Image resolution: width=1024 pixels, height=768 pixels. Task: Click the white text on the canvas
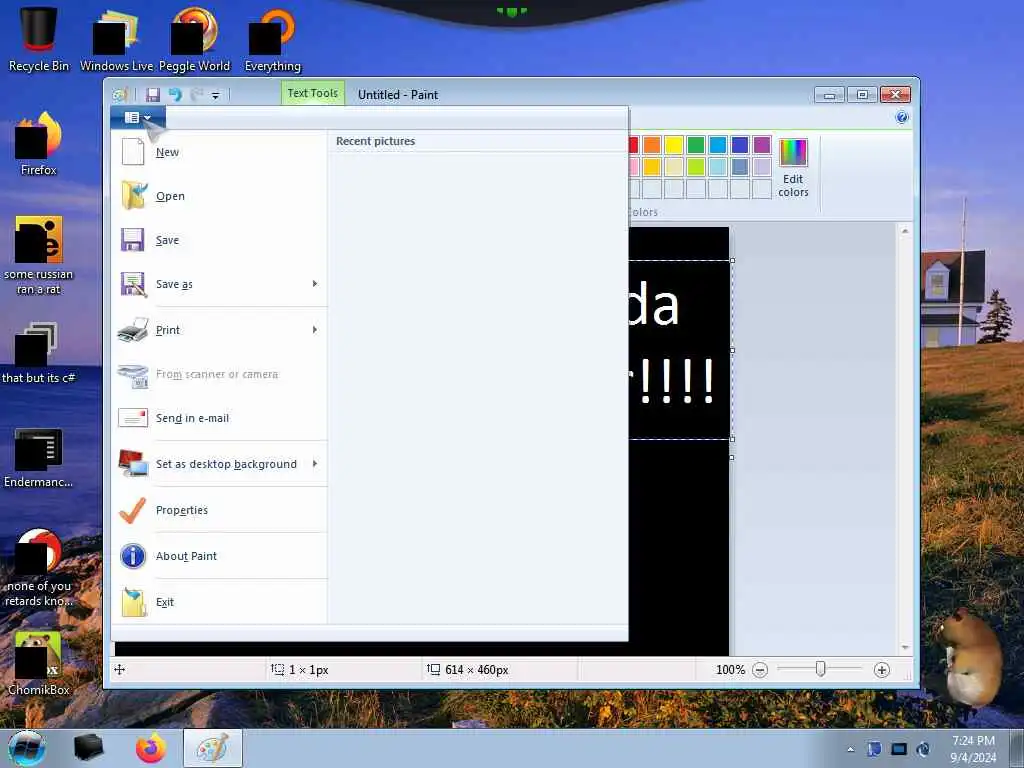[671, 342]
